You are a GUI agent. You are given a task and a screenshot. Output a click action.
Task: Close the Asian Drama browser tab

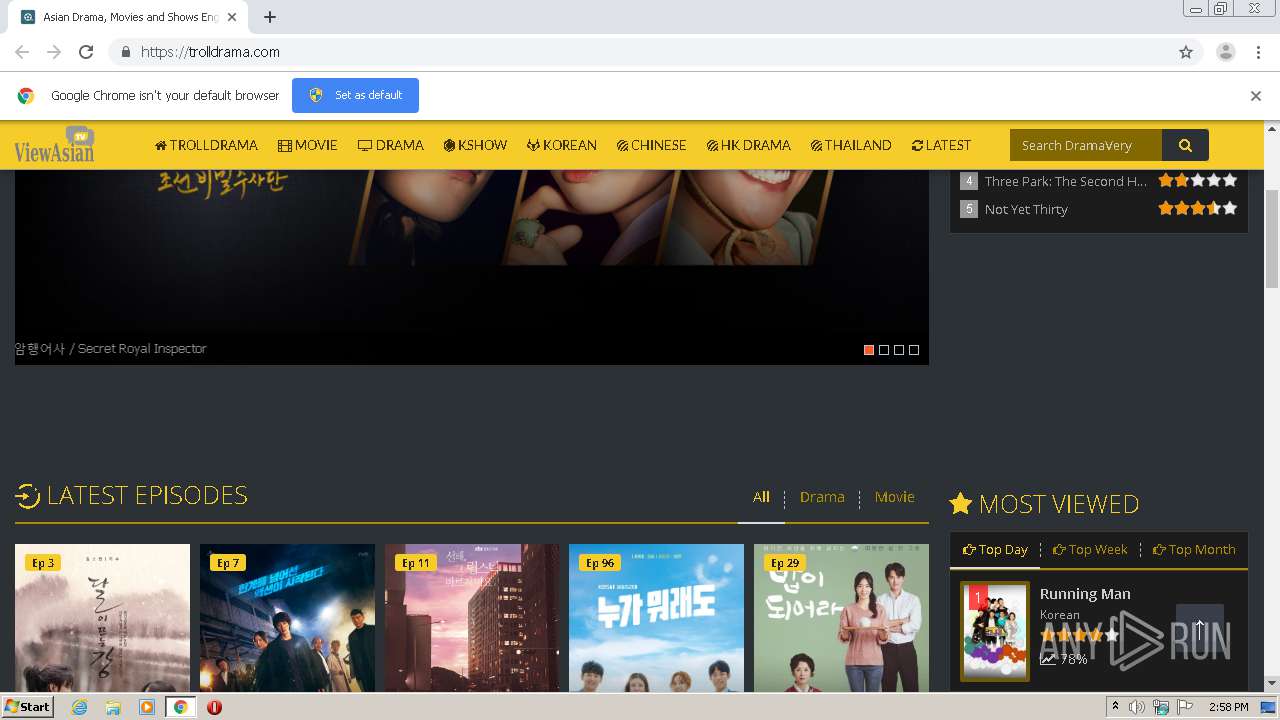[232, 17]
